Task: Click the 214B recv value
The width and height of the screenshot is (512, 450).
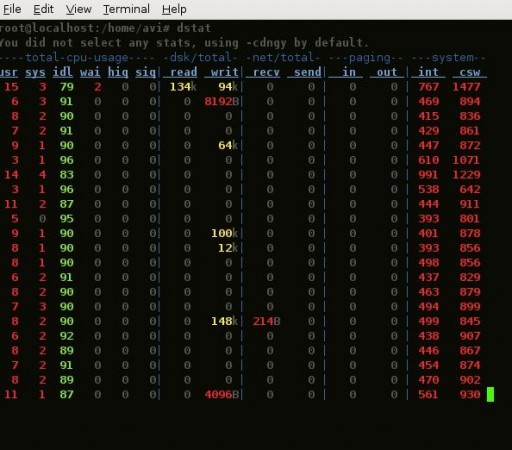Action: click(266, 321)
